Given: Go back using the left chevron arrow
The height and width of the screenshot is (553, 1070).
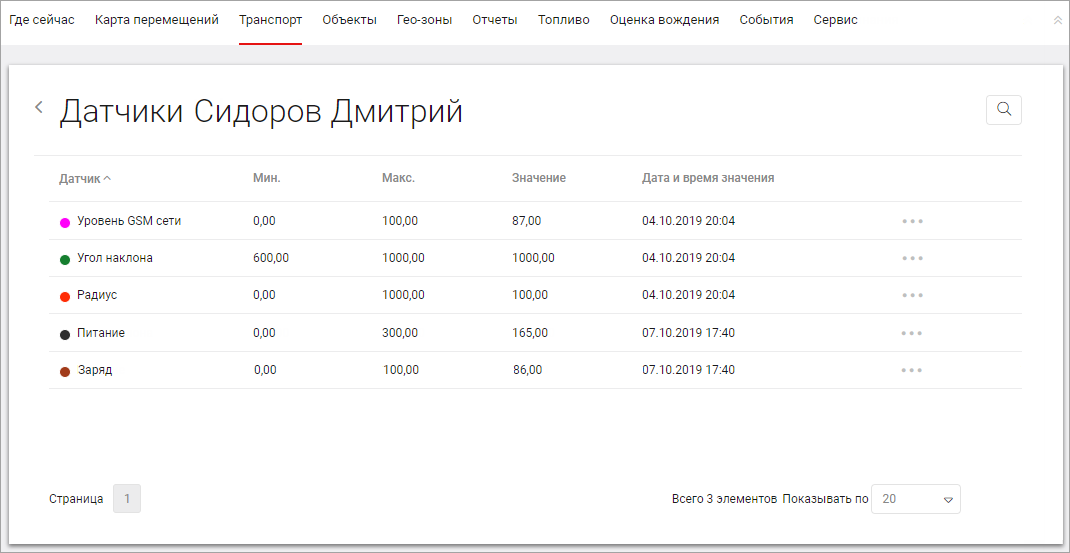Looking at the screenshot, I should tap(39, 107).
